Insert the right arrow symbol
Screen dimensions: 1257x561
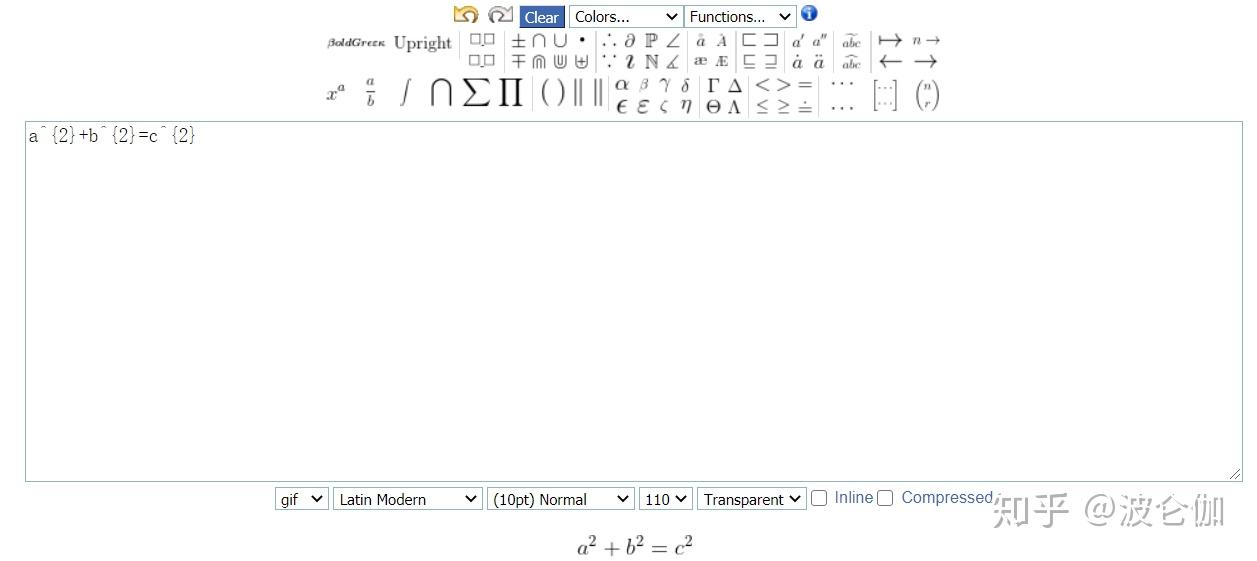[x=926, y=61]
